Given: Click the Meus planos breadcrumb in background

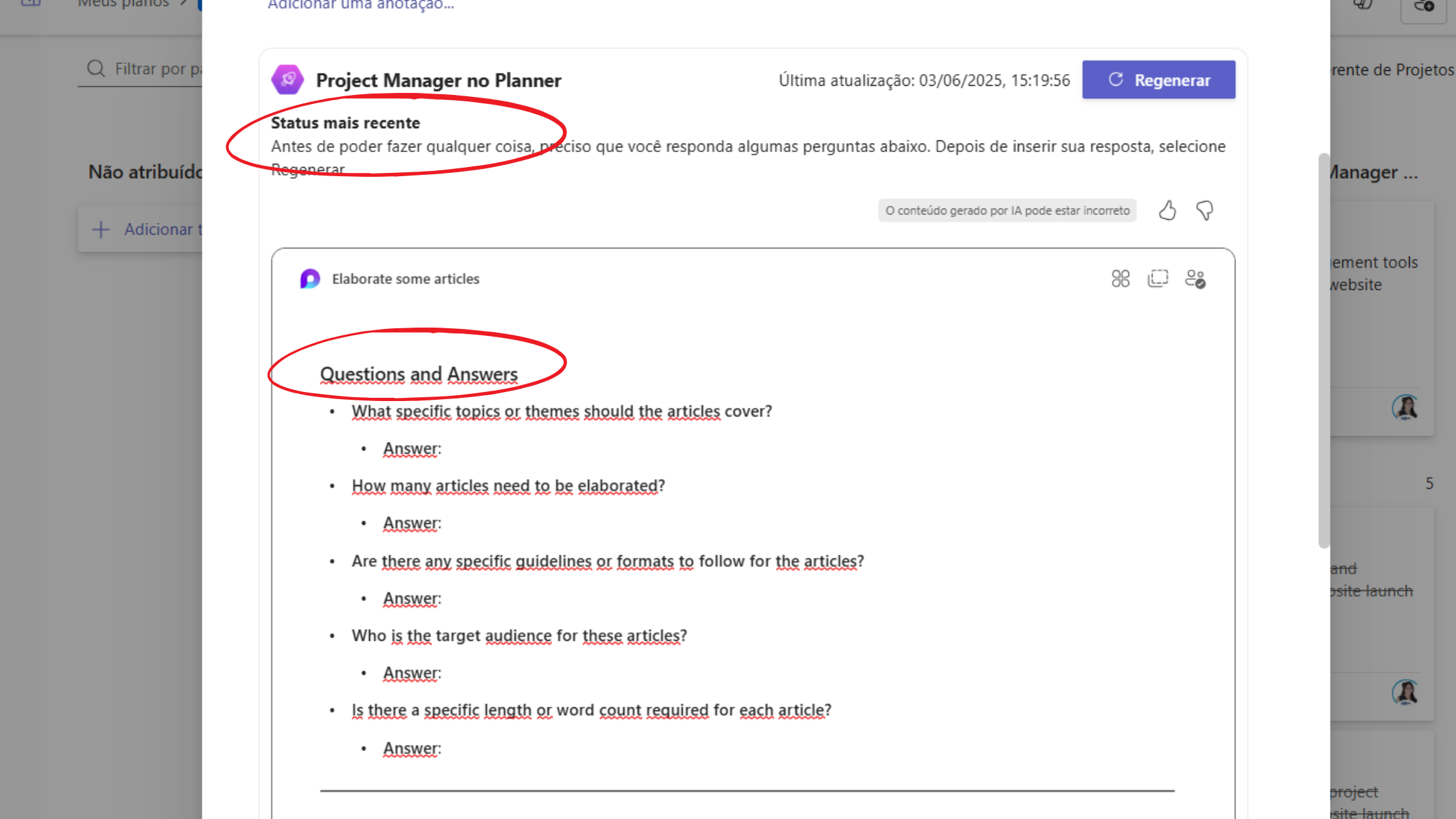Looking at the screenshot, I should [x=123, y=4].
